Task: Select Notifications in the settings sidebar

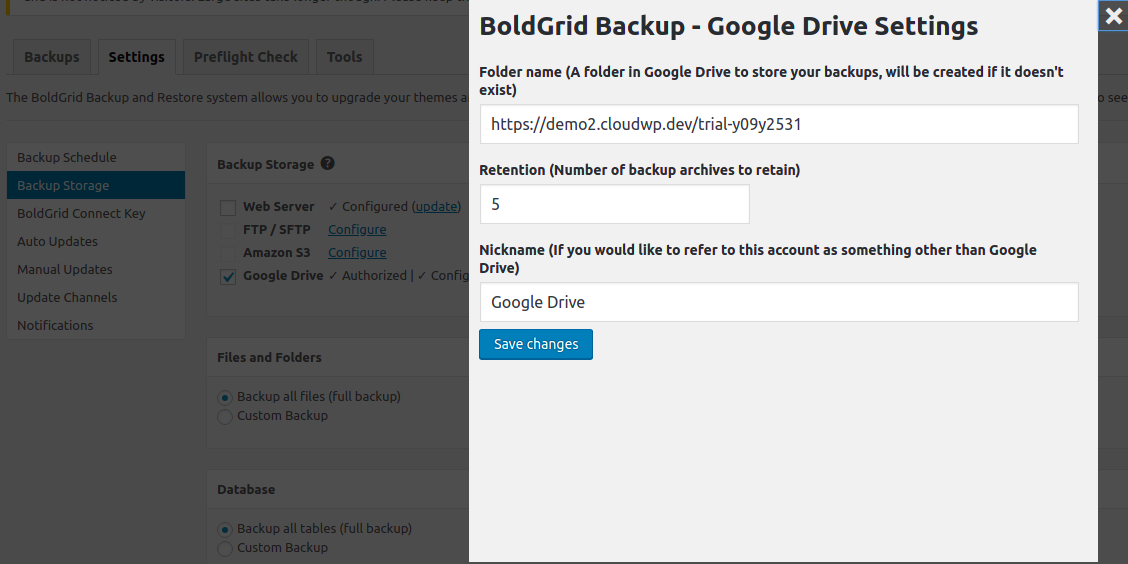Action: coord(55,325)
